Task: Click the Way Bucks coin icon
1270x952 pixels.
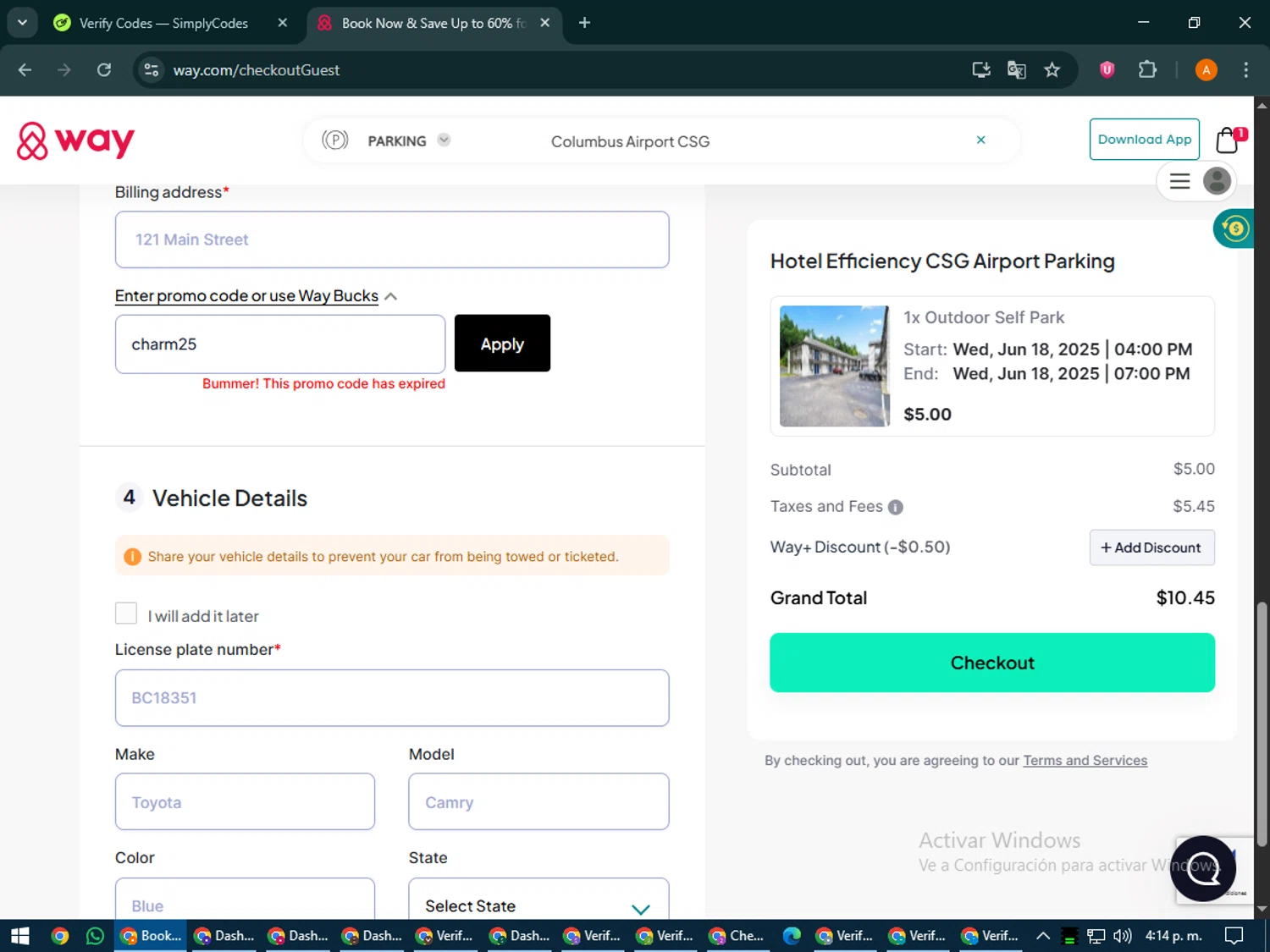Action: [1234, 228]
